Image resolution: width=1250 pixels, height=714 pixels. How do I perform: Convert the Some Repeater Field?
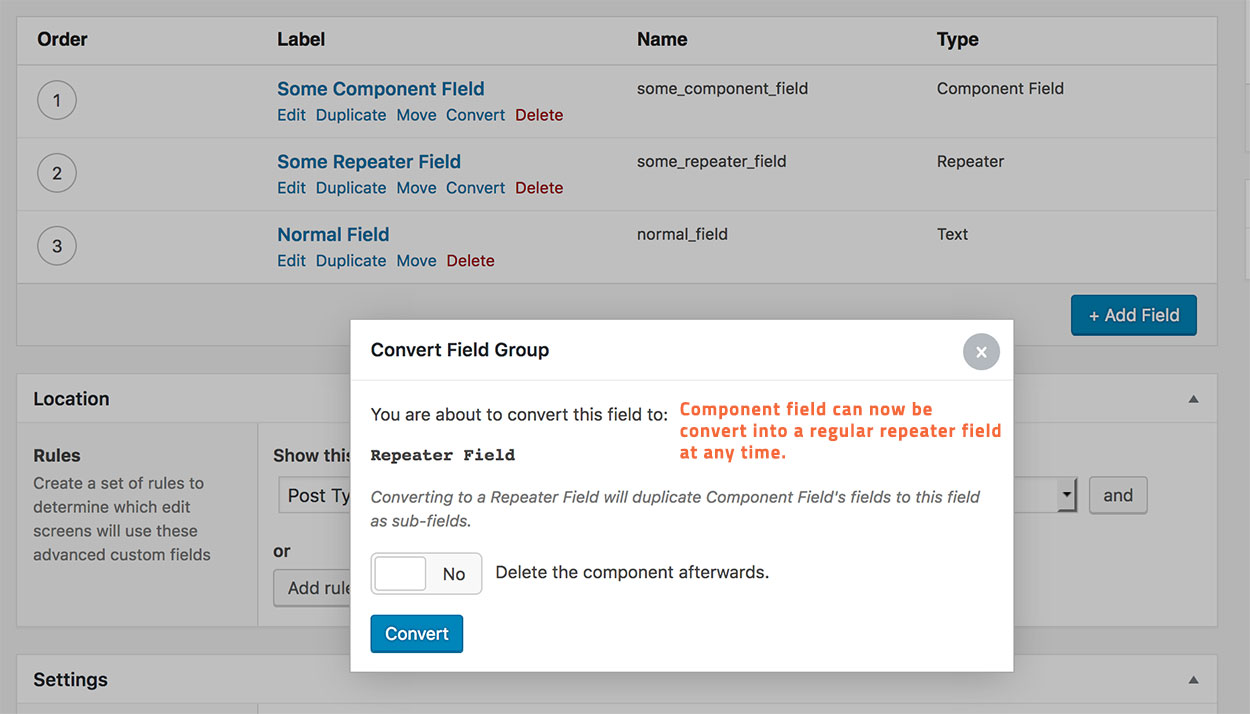tap(475, 188)
